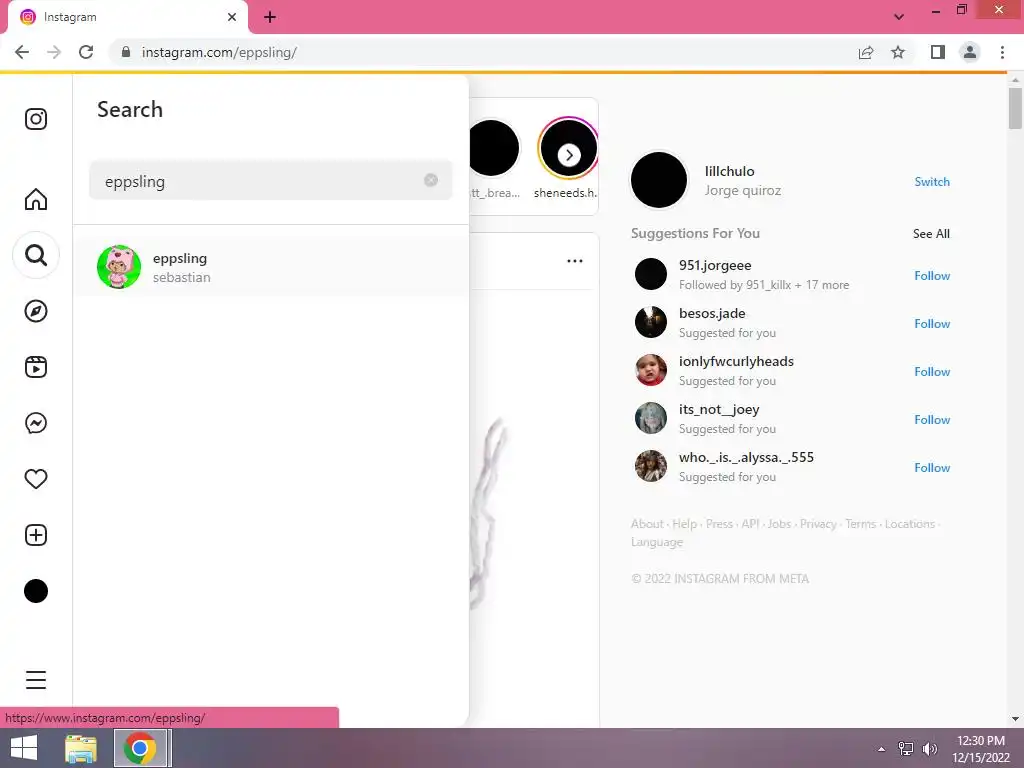Click See All suggestions
Image resolution: width=1024 pixels, height=768 pixels.
coord(931,234)
